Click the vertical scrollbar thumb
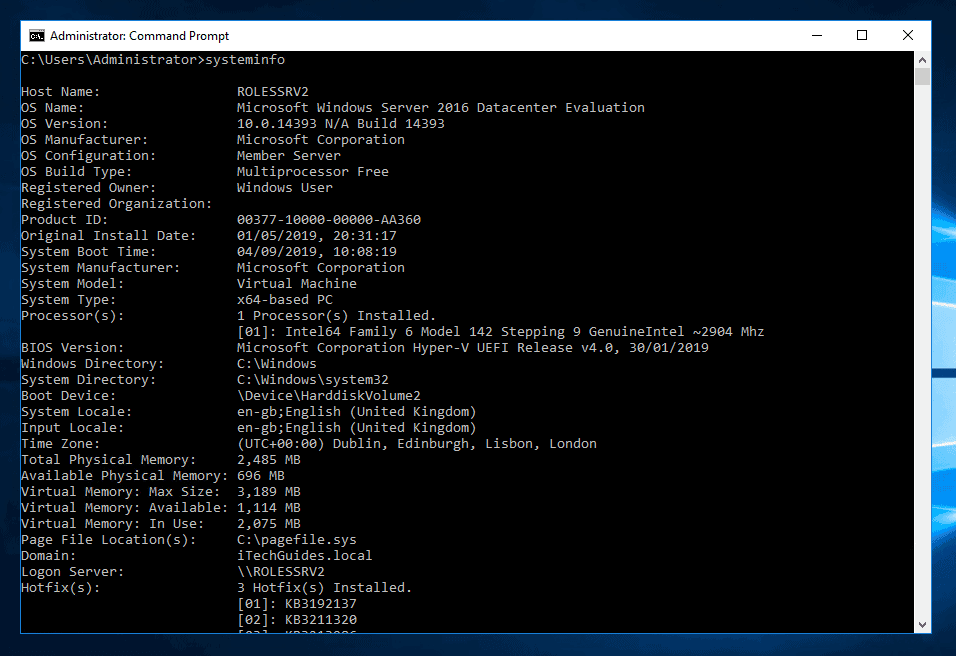The image size is (956, 656). pyautogui.click(x=922, y=77)
